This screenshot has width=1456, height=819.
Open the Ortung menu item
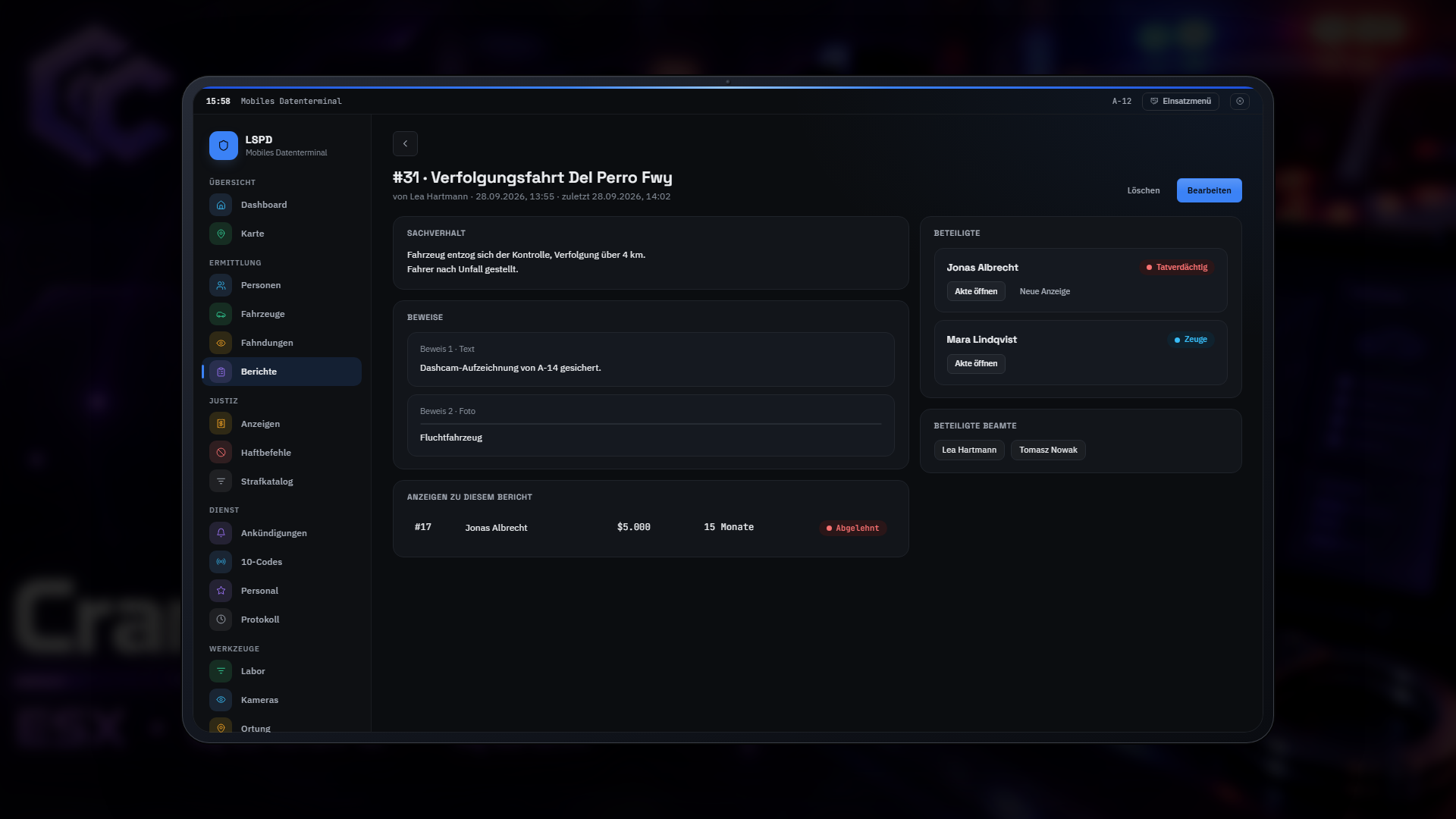click(x=281, y=727)
